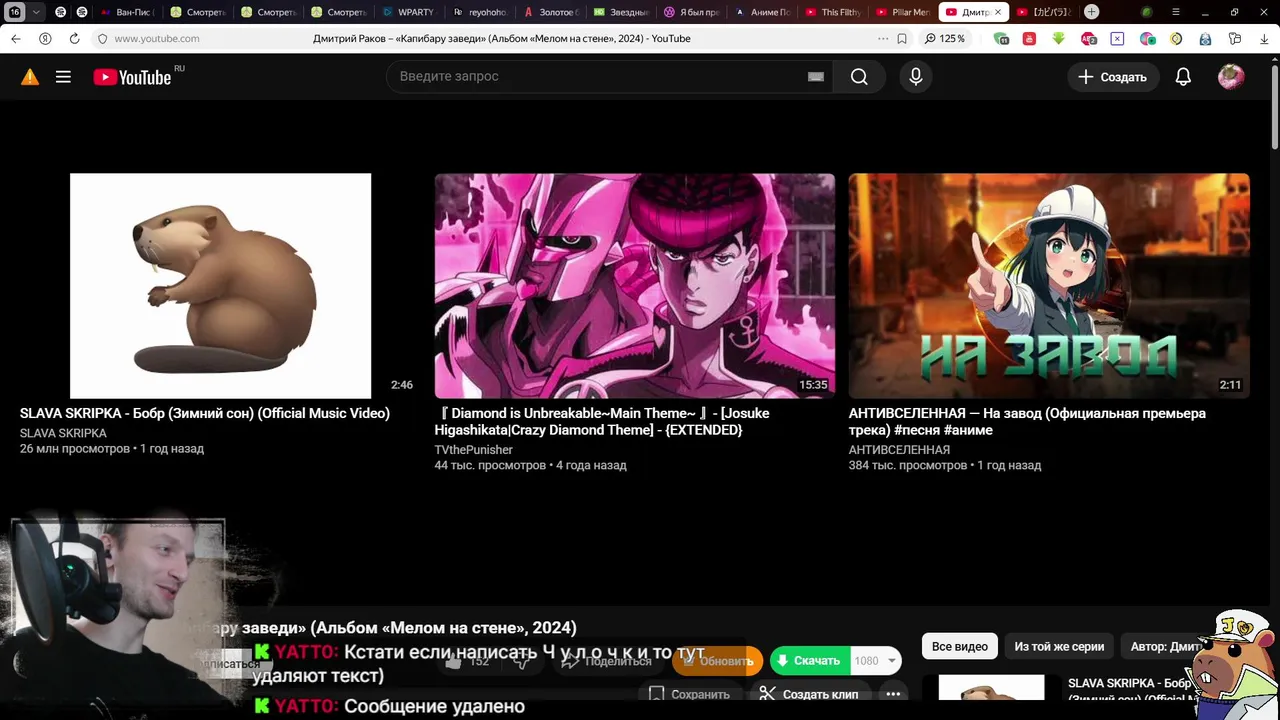Viewport: 1280px width, 720px height.
Task: Open the YouTube hamburger guide menu
Action: coord(63,77)
